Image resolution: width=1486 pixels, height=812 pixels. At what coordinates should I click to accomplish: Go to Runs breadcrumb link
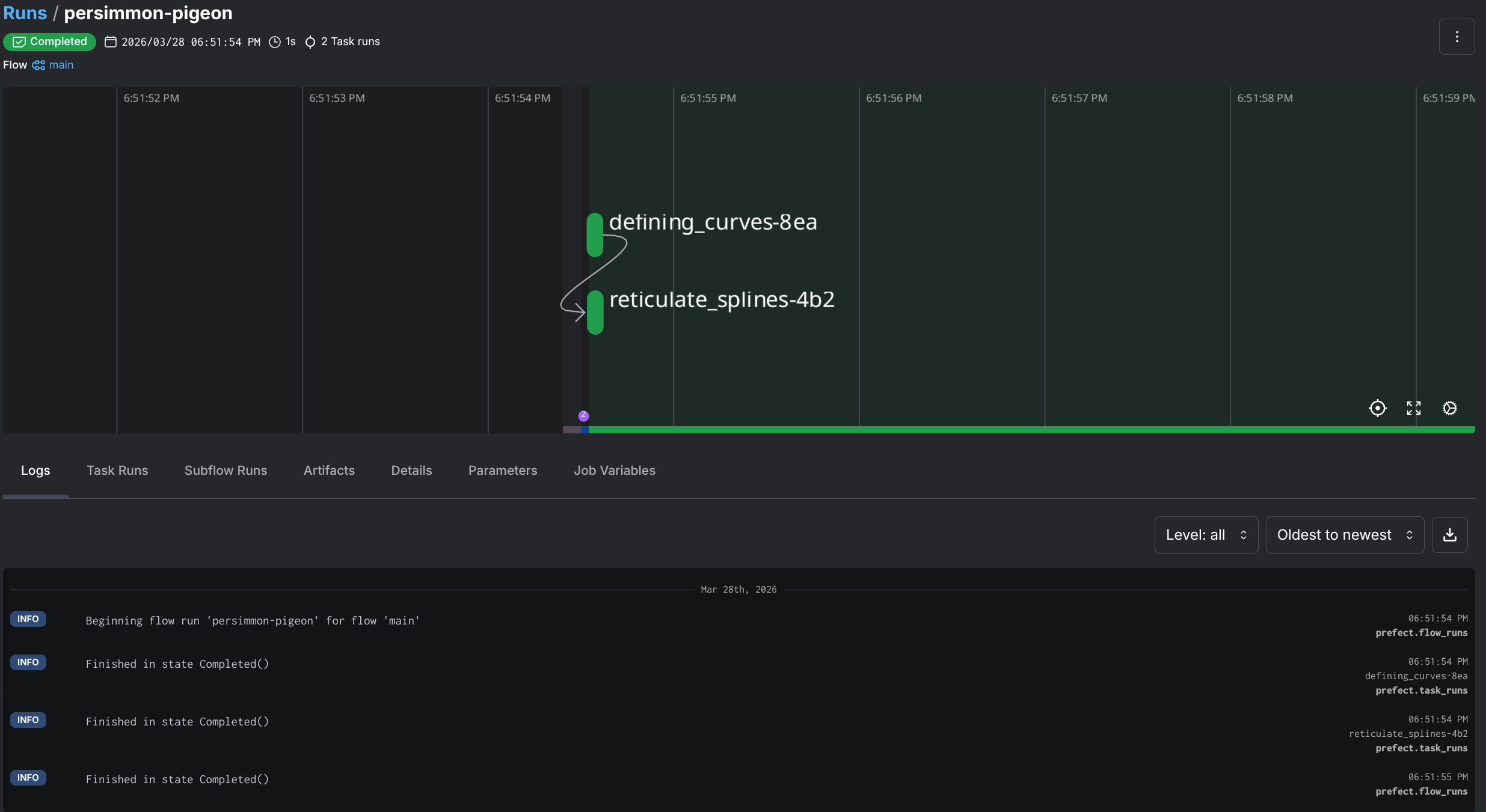pyautogui.click(x=25, y=13)
